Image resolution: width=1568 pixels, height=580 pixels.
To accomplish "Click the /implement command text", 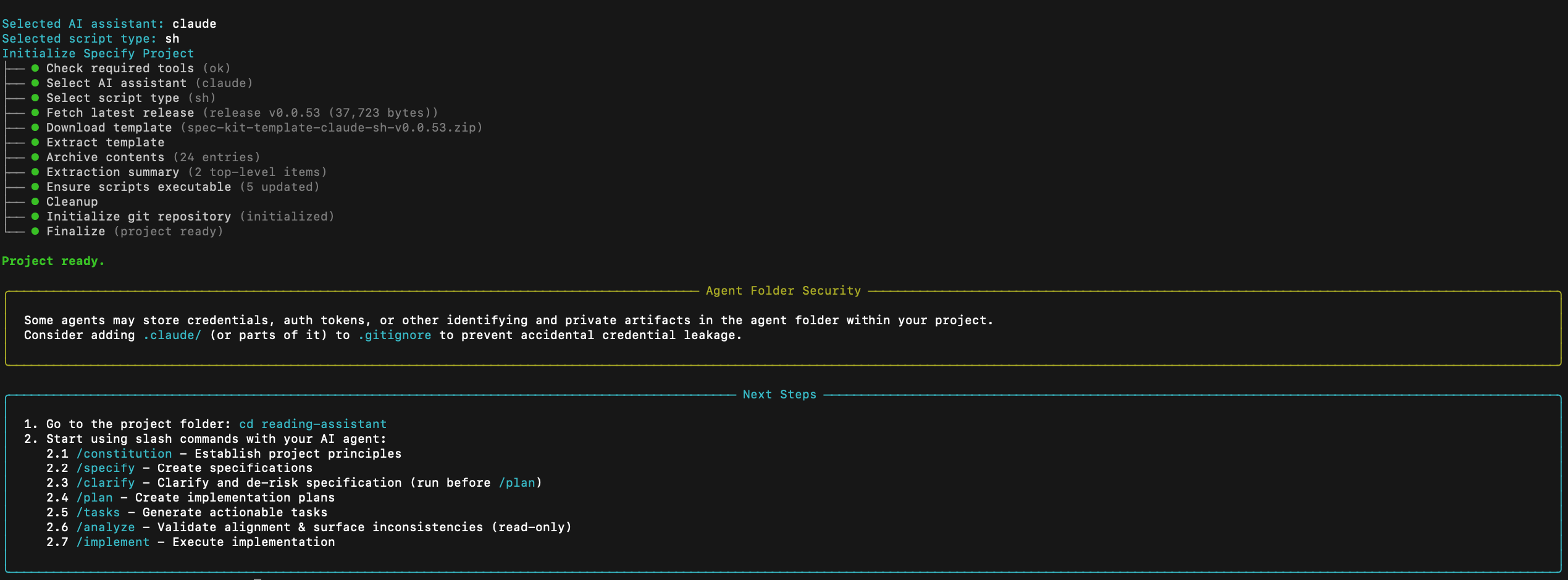I will click(113, 542).
